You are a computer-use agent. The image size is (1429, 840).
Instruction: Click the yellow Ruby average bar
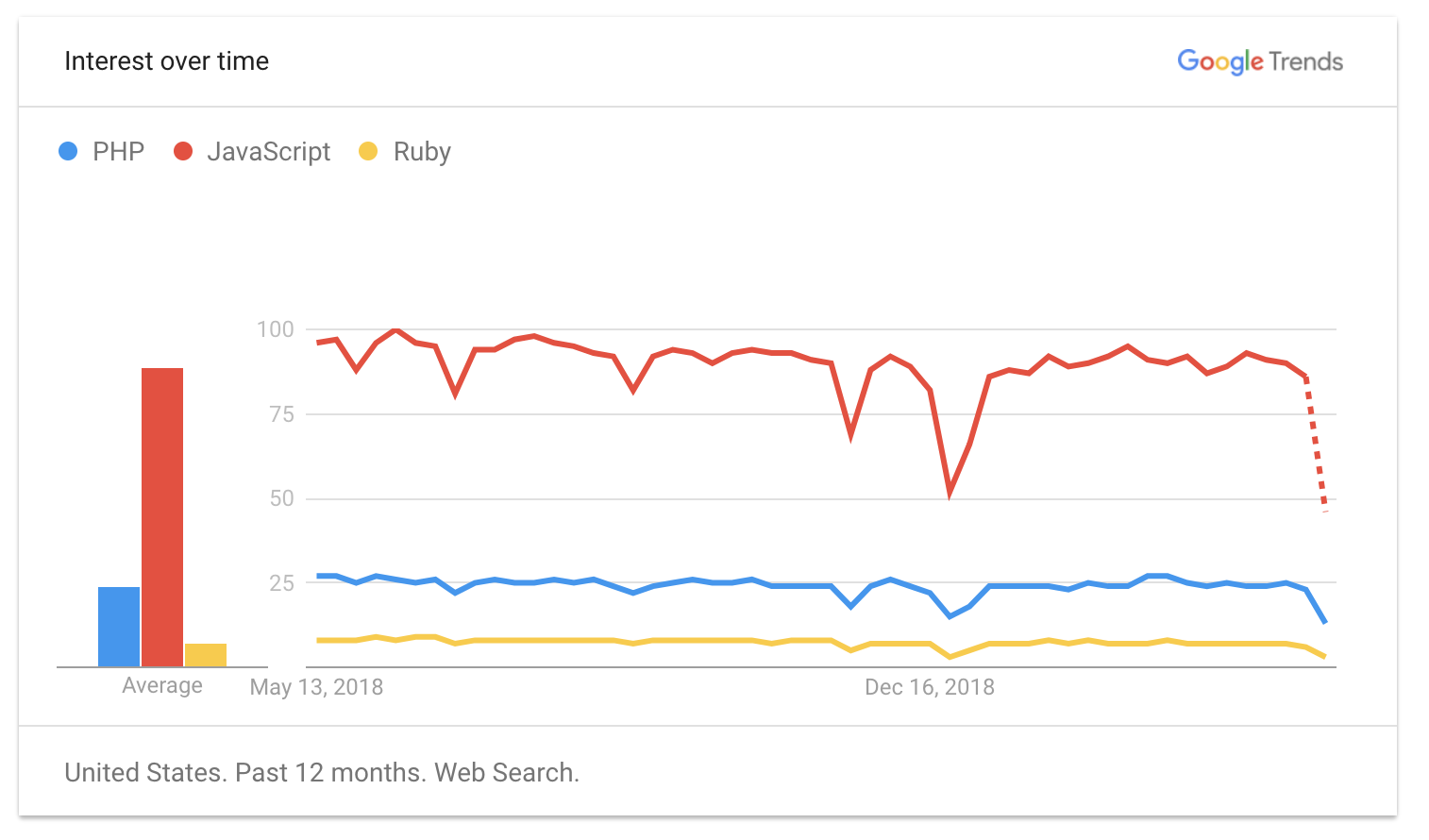(x=206, y=655)
